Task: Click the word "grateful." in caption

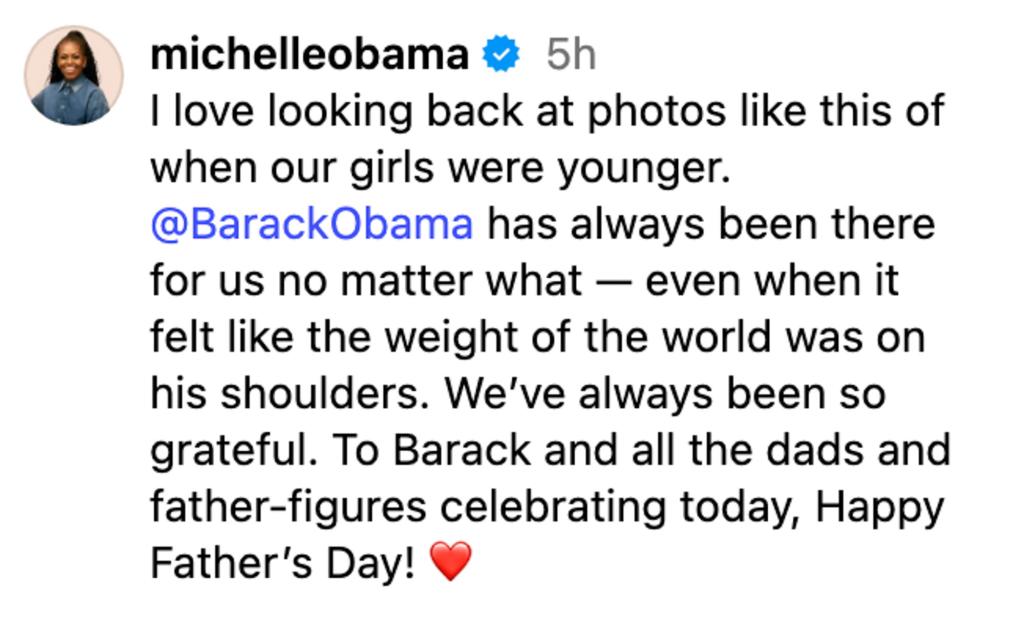Action: (234, 452)
